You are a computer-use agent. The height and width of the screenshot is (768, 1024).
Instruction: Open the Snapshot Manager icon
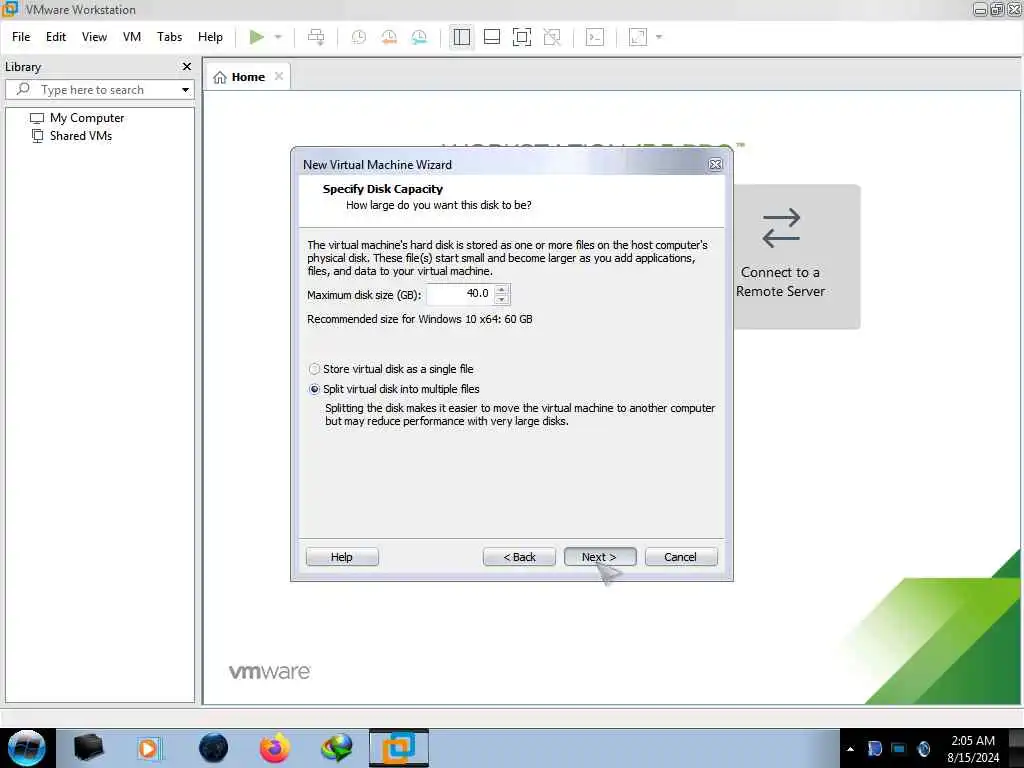419,37
